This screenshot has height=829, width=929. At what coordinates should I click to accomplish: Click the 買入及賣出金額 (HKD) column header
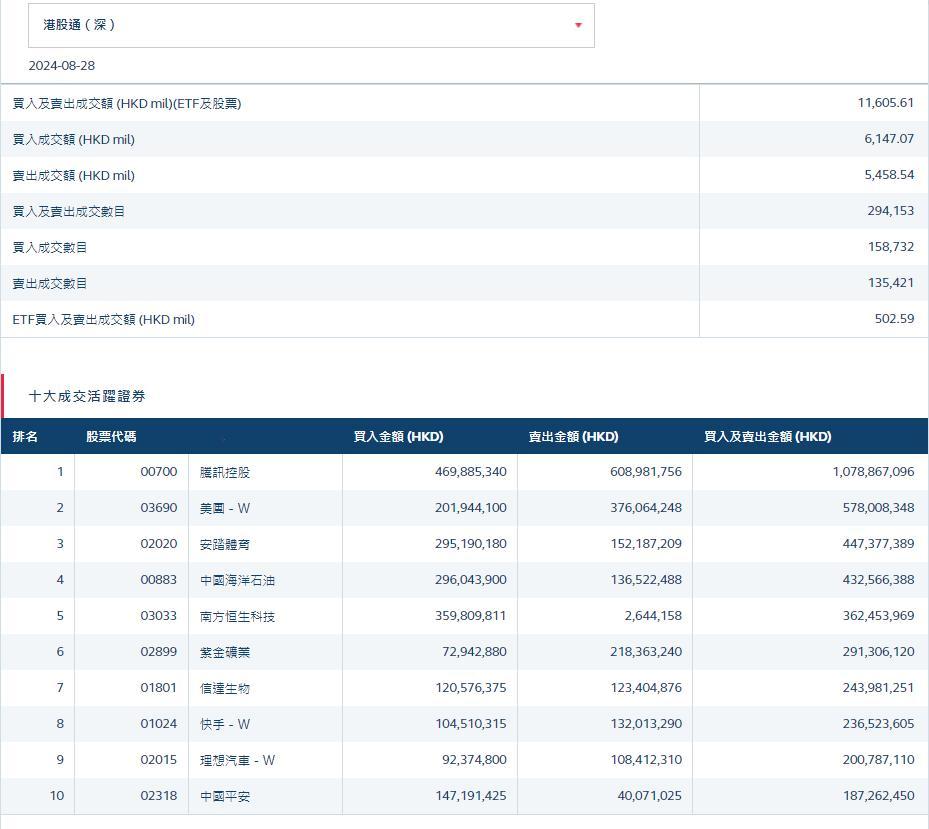pyautogui.click(x=767, y=437)
